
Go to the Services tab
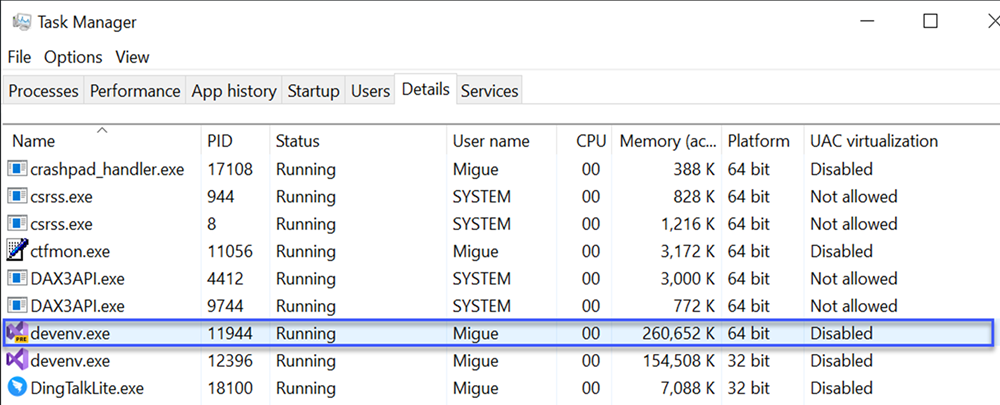tap(490, 91)
